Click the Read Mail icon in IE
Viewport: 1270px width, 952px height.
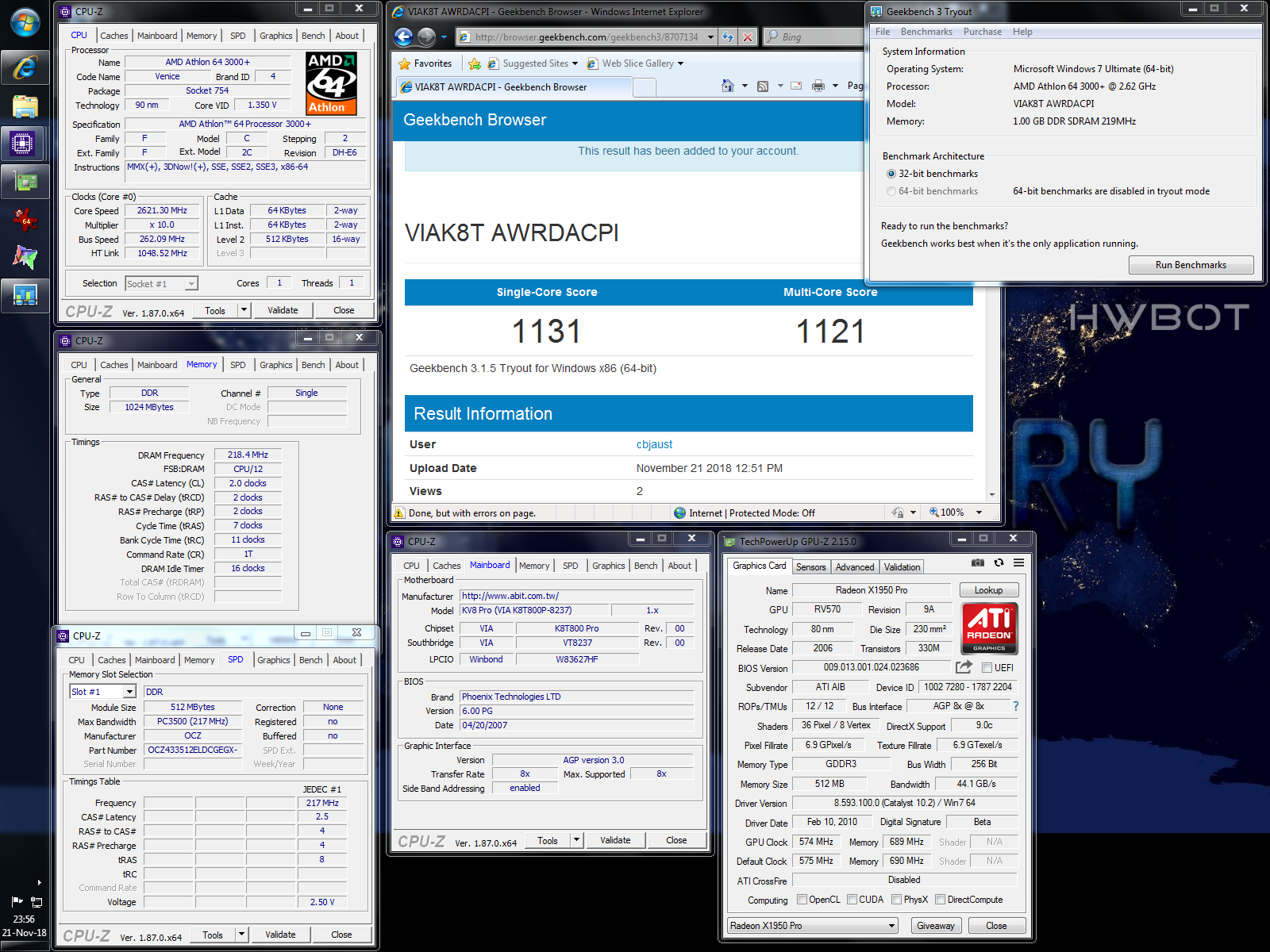pos(796,86)
